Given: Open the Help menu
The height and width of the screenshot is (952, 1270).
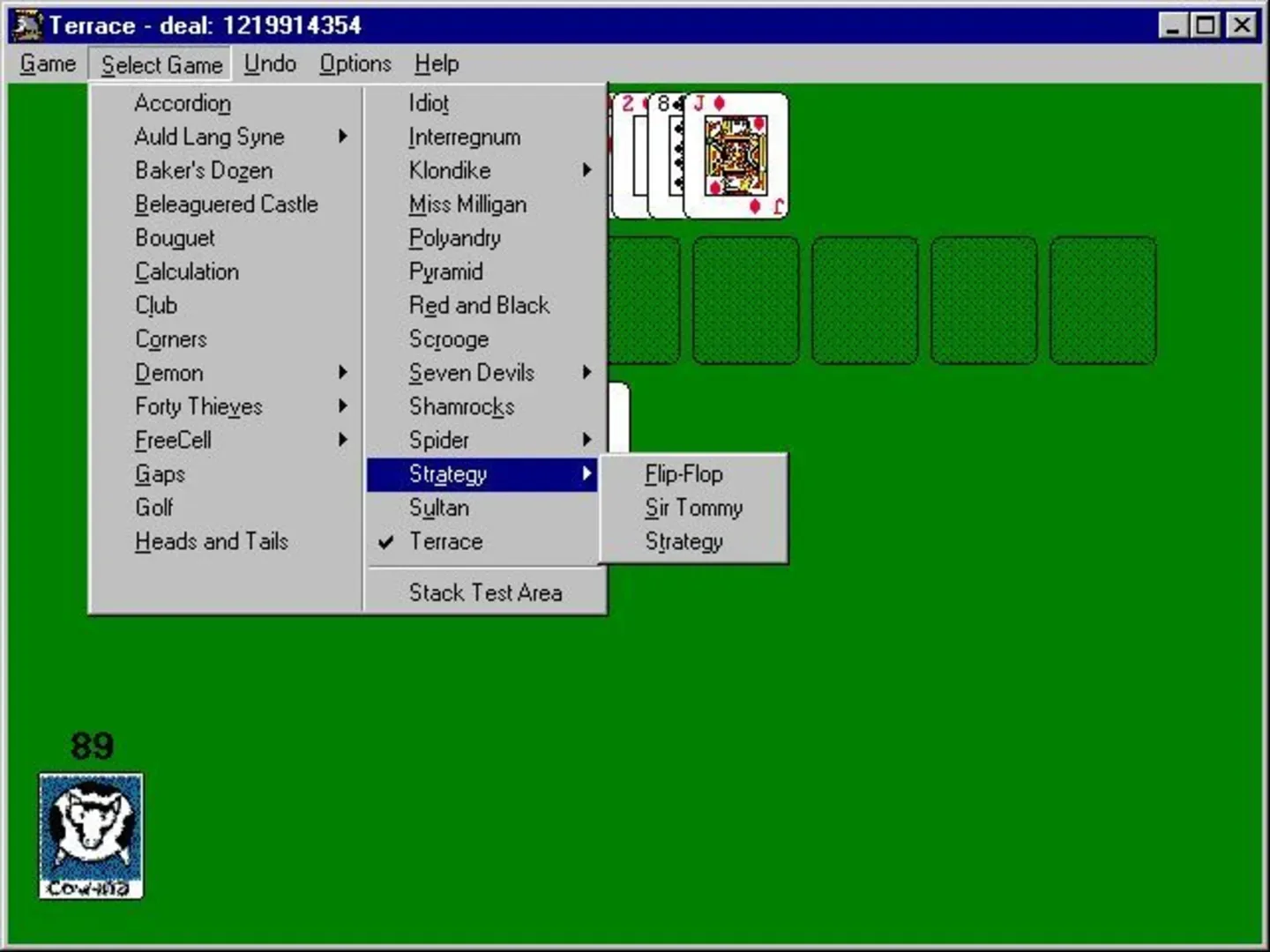Looking at the screenshot, I should [437, 64].
